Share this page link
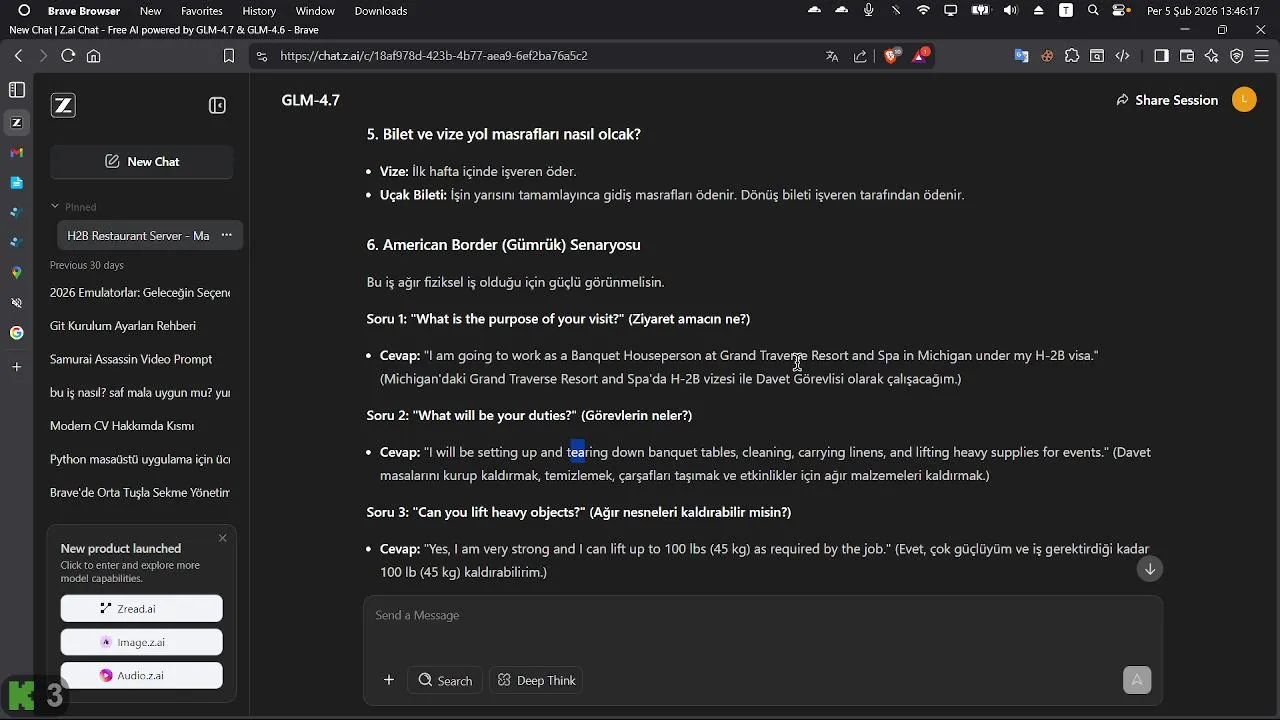1280x720 pixels. [860, 56]
